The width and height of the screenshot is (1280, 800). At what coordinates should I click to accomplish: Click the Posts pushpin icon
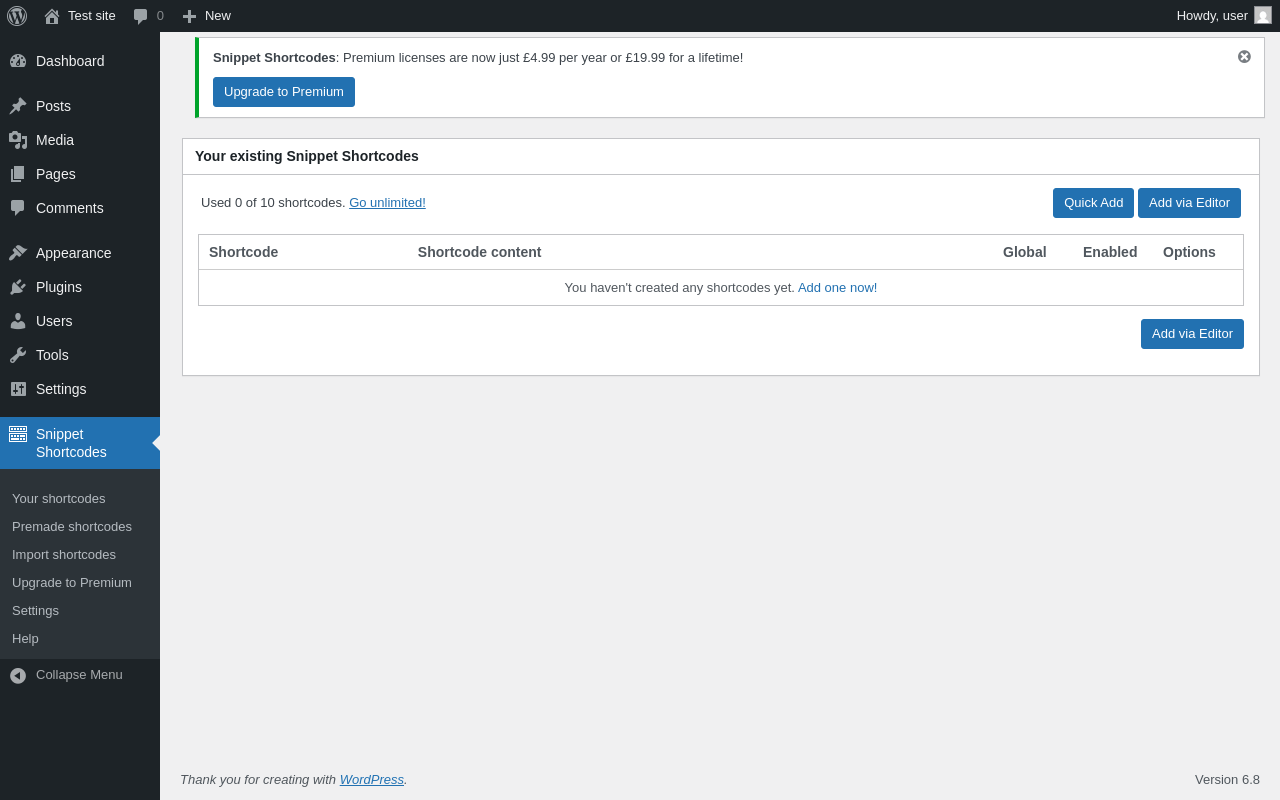[18, 106]
